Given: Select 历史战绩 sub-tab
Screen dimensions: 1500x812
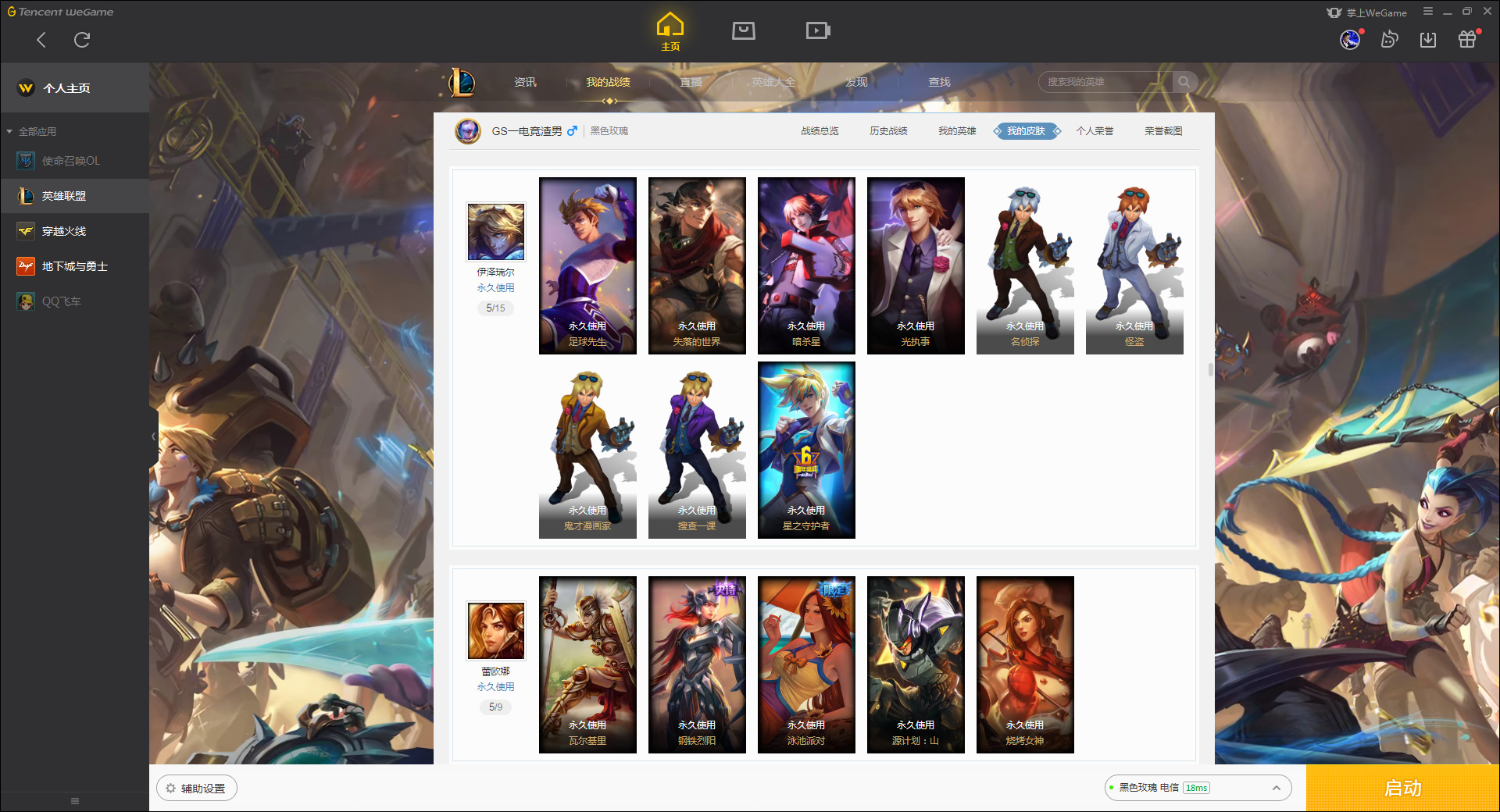Looking at the screenshot, I should pyautogui.click(x=888, y=131).
